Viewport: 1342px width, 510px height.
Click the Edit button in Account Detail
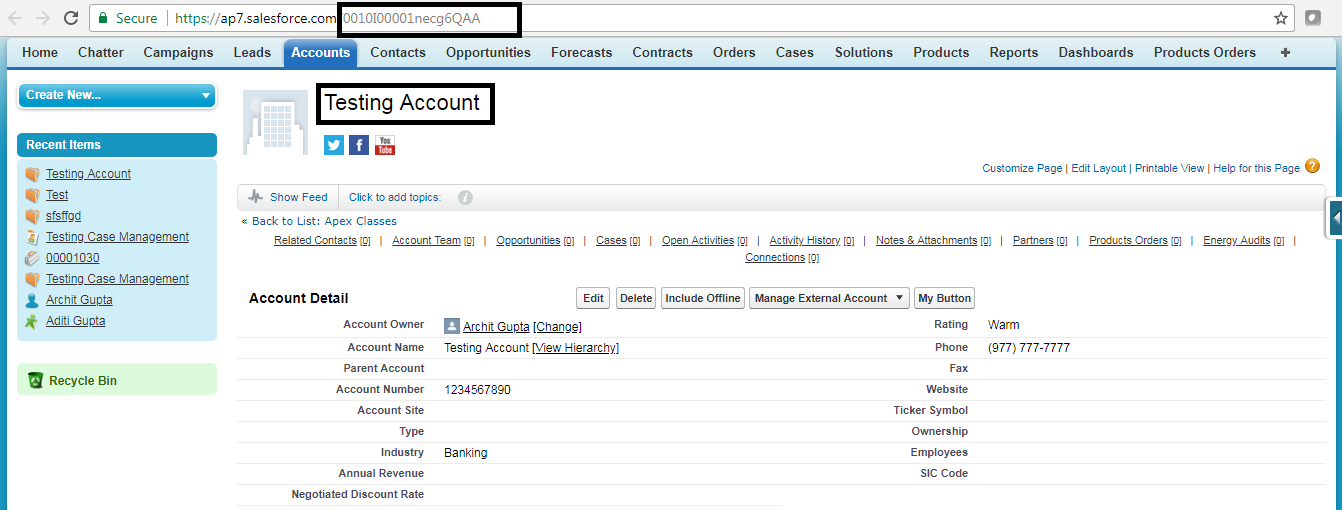tap(593, 298)
